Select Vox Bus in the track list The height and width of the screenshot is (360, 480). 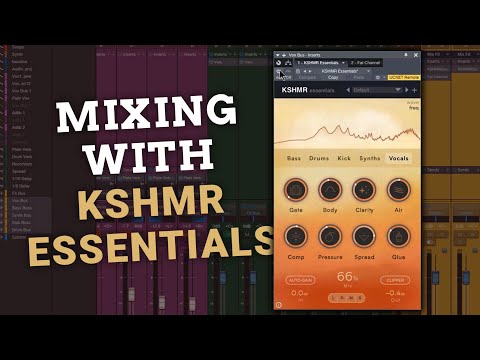(x=20, y=201)
